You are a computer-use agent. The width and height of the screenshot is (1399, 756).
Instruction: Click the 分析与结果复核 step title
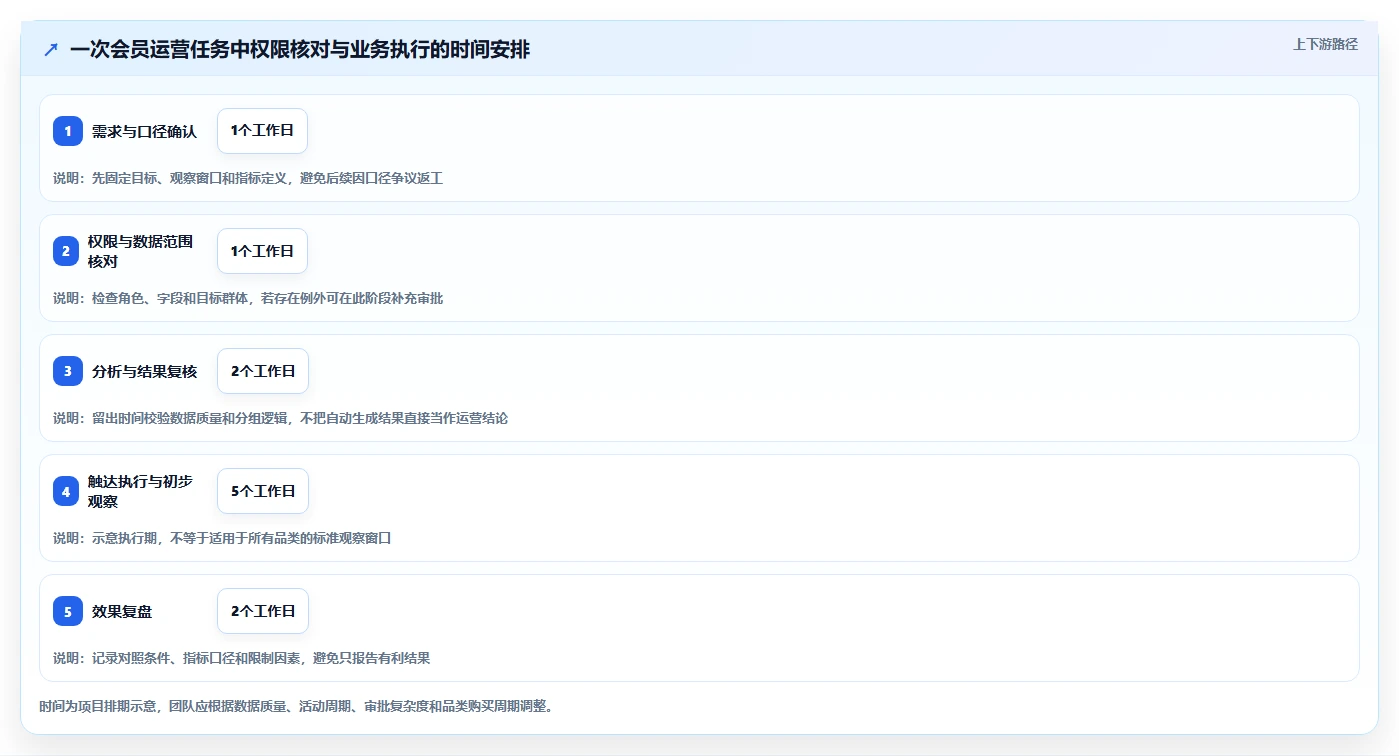[x=144, y=371]
